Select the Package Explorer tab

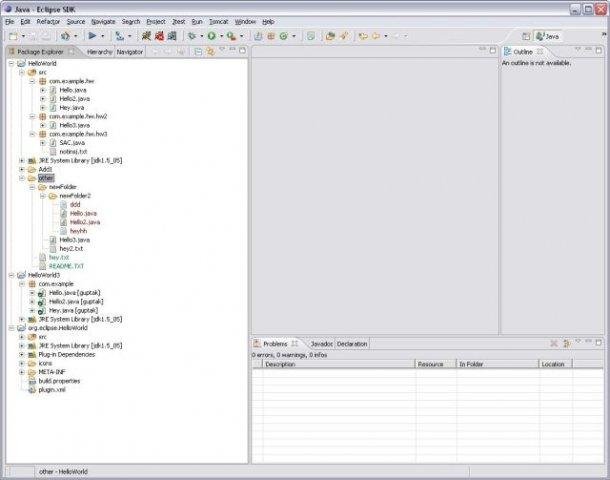click(x=41, y=52)
